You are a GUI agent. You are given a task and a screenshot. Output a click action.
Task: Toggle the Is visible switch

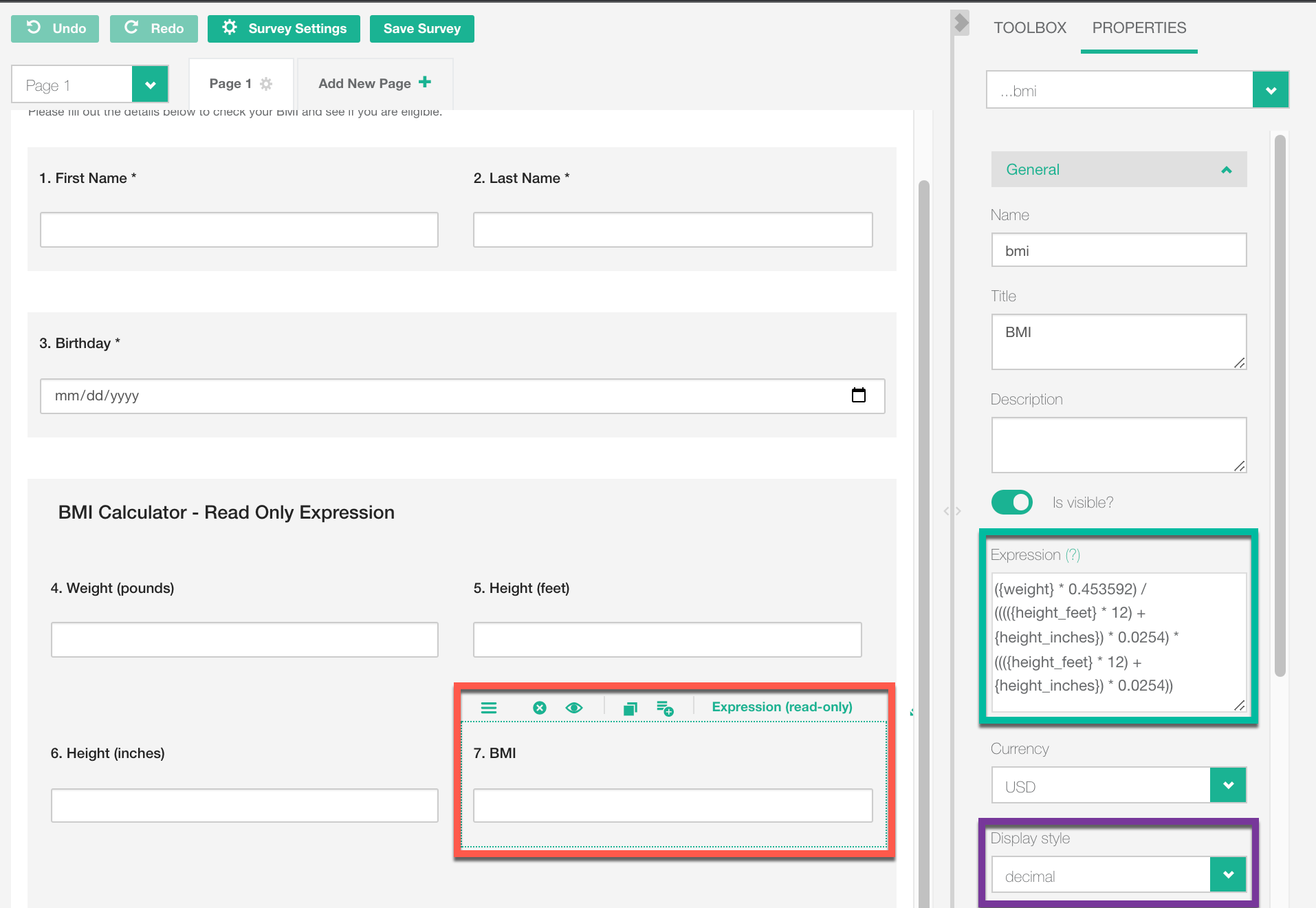(1012, 502)
